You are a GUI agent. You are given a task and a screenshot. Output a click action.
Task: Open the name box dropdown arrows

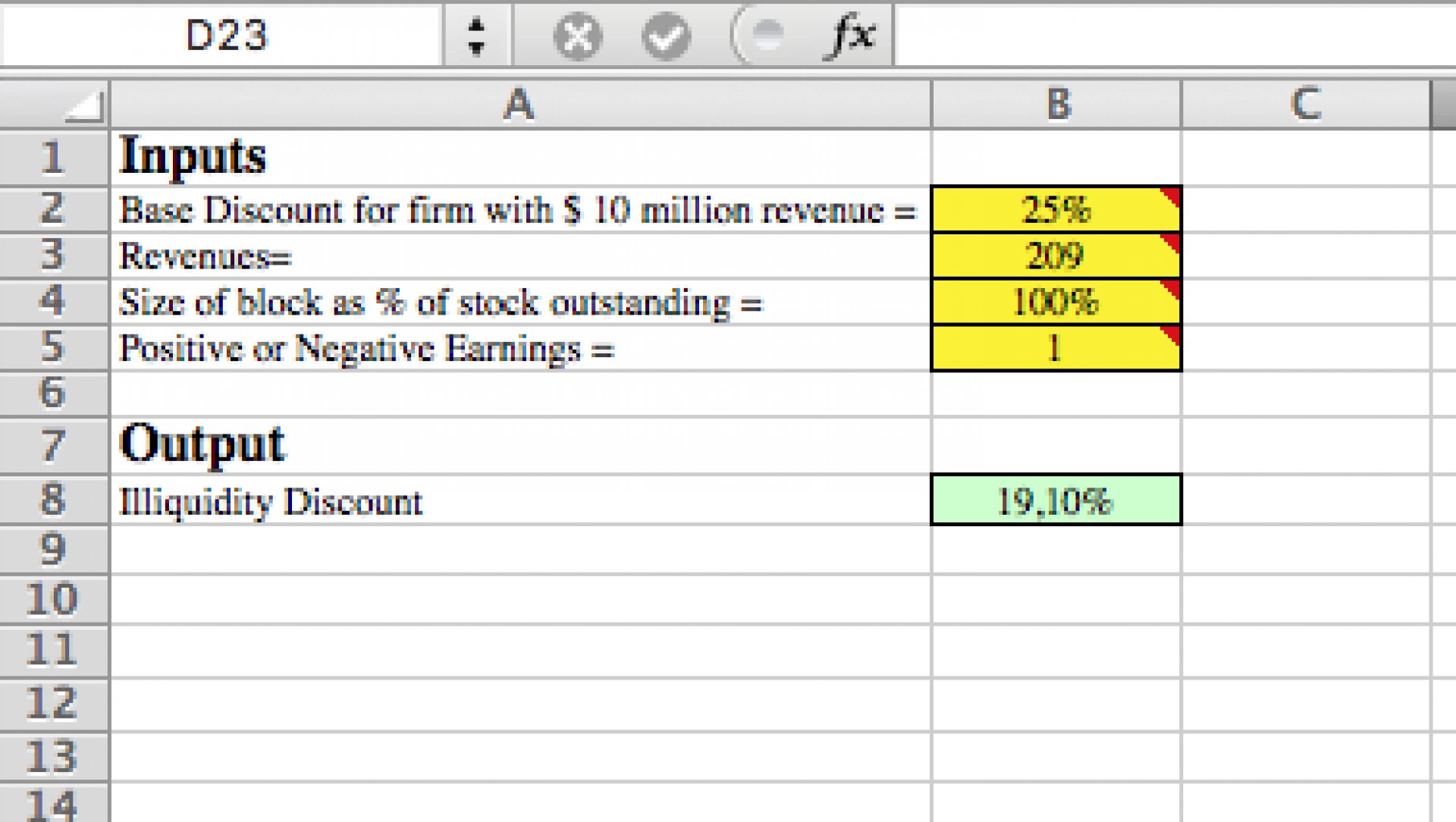point(476,36)
